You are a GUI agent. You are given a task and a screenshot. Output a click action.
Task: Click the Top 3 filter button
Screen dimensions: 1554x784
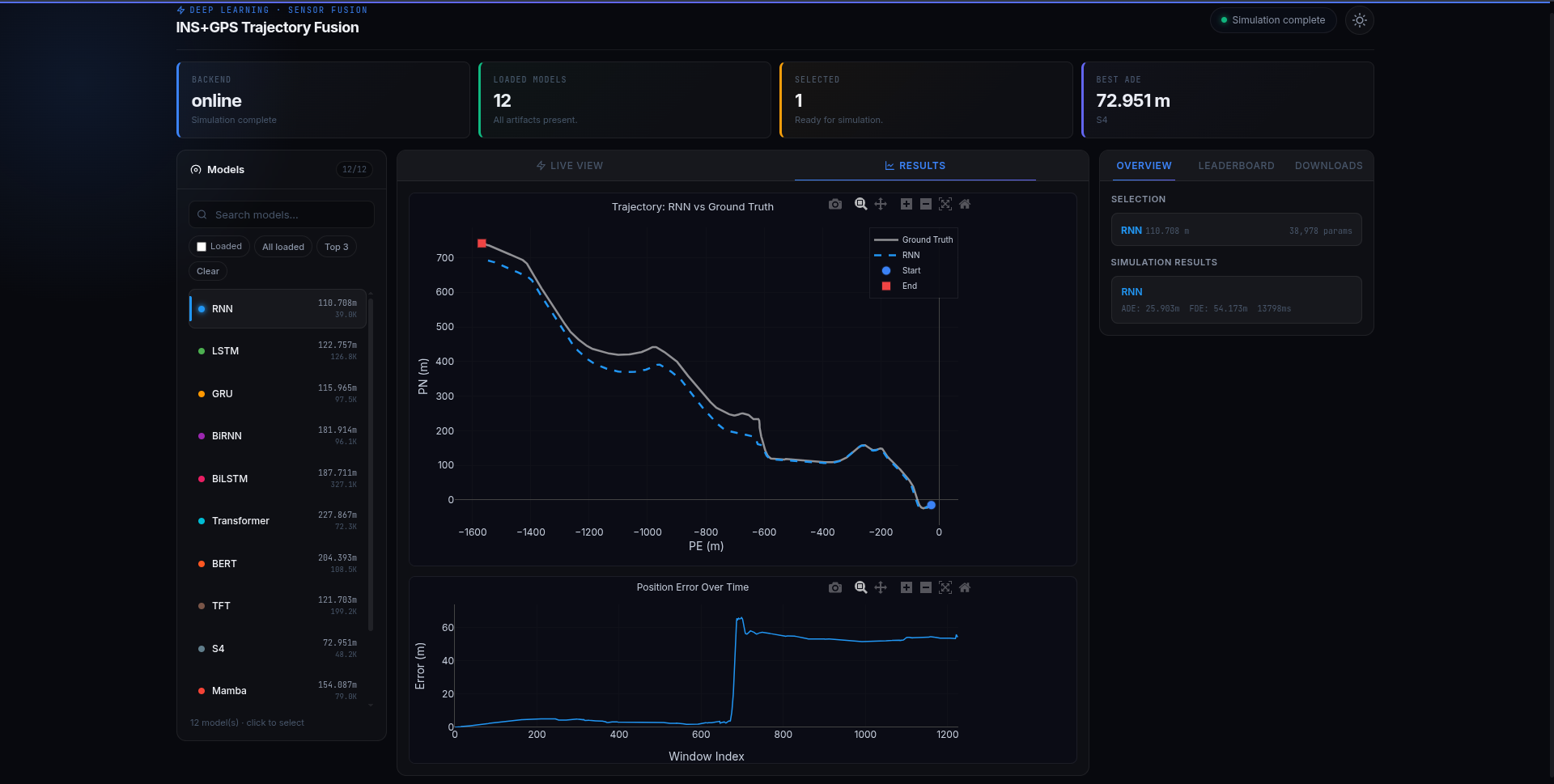coord(337,247)
